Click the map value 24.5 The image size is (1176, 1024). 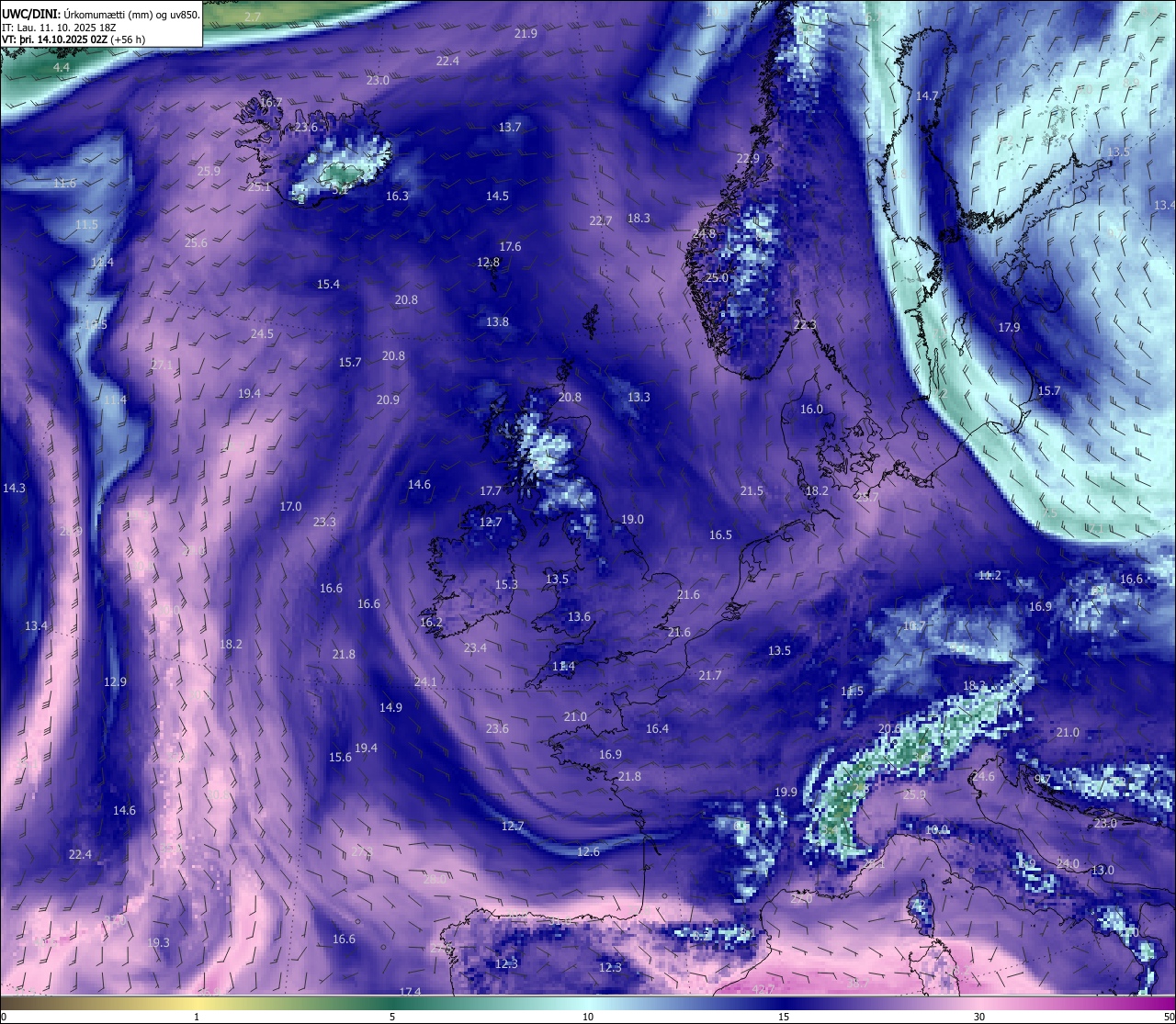262,334
